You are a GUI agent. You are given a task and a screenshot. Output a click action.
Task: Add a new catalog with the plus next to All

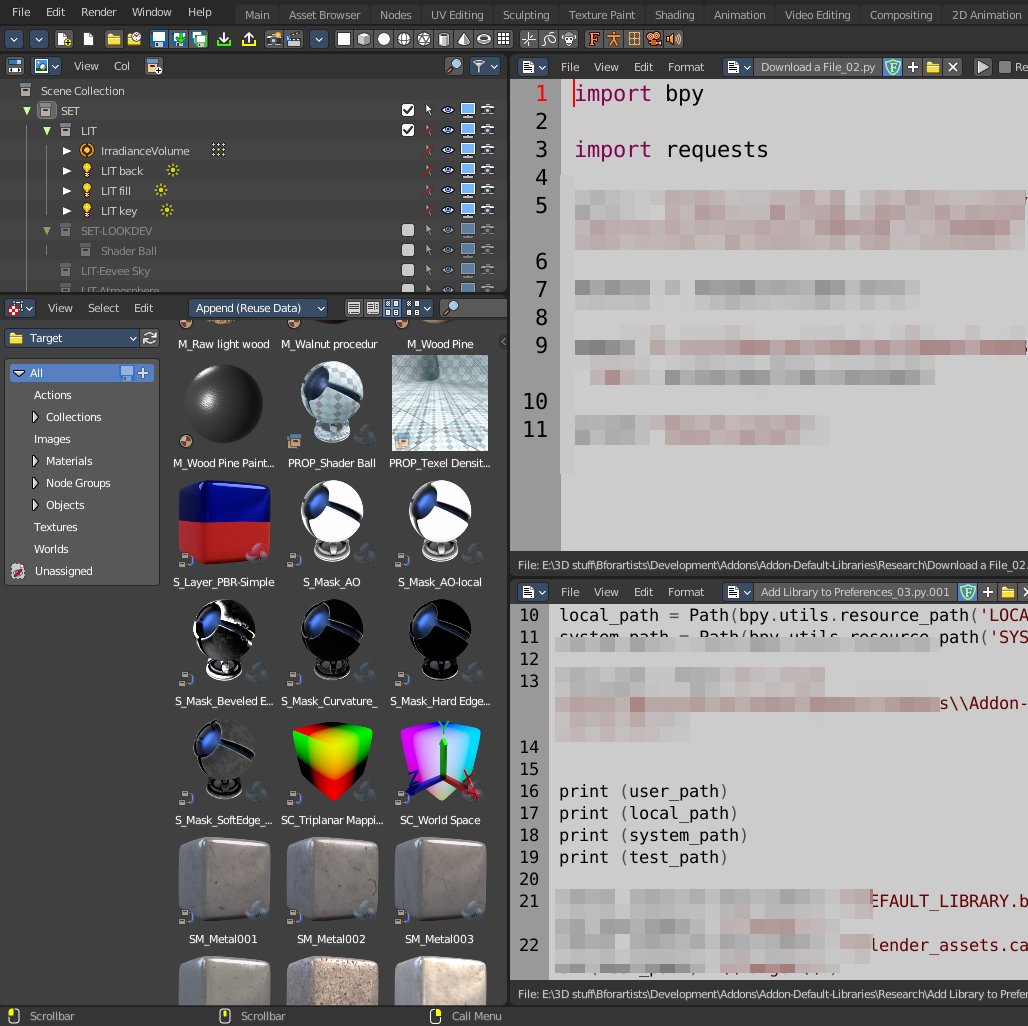pyautogui.click(x=143, y=373)
